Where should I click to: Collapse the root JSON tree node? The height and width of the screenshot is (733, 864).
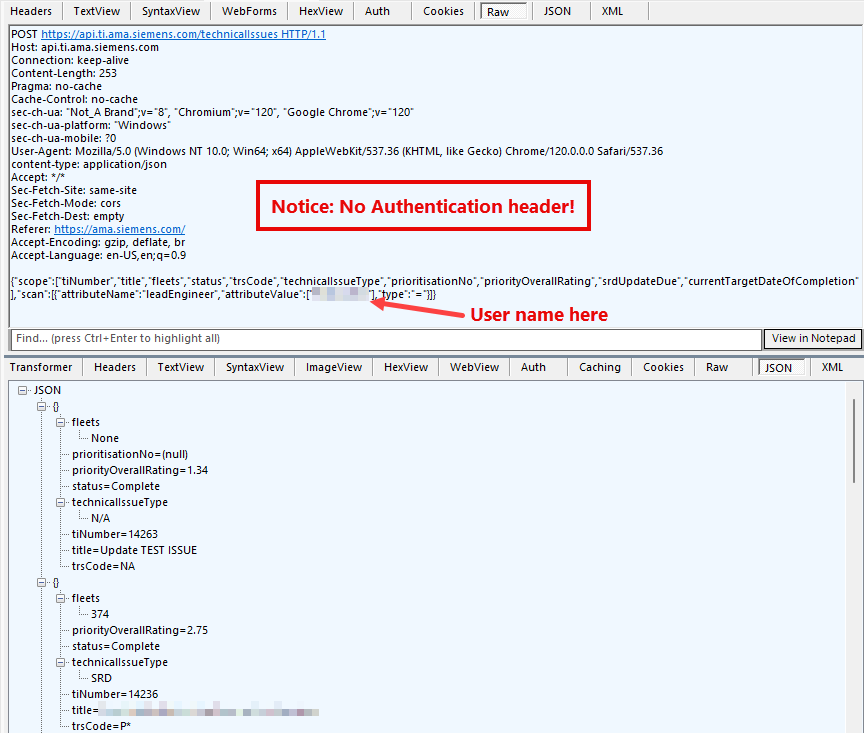point(23,390)
